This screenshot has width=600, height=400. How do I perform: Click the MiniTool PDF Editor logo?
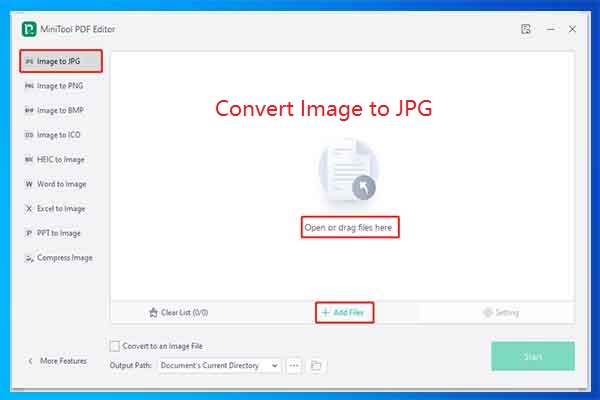coord(29,29)
